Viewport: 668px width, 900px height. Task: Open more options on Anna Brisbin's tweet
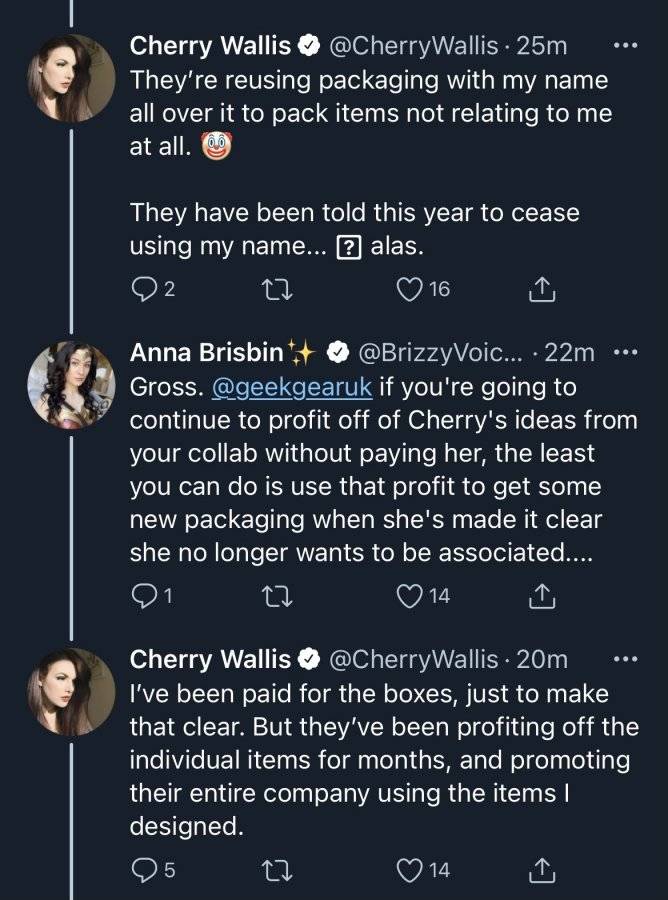626,352
